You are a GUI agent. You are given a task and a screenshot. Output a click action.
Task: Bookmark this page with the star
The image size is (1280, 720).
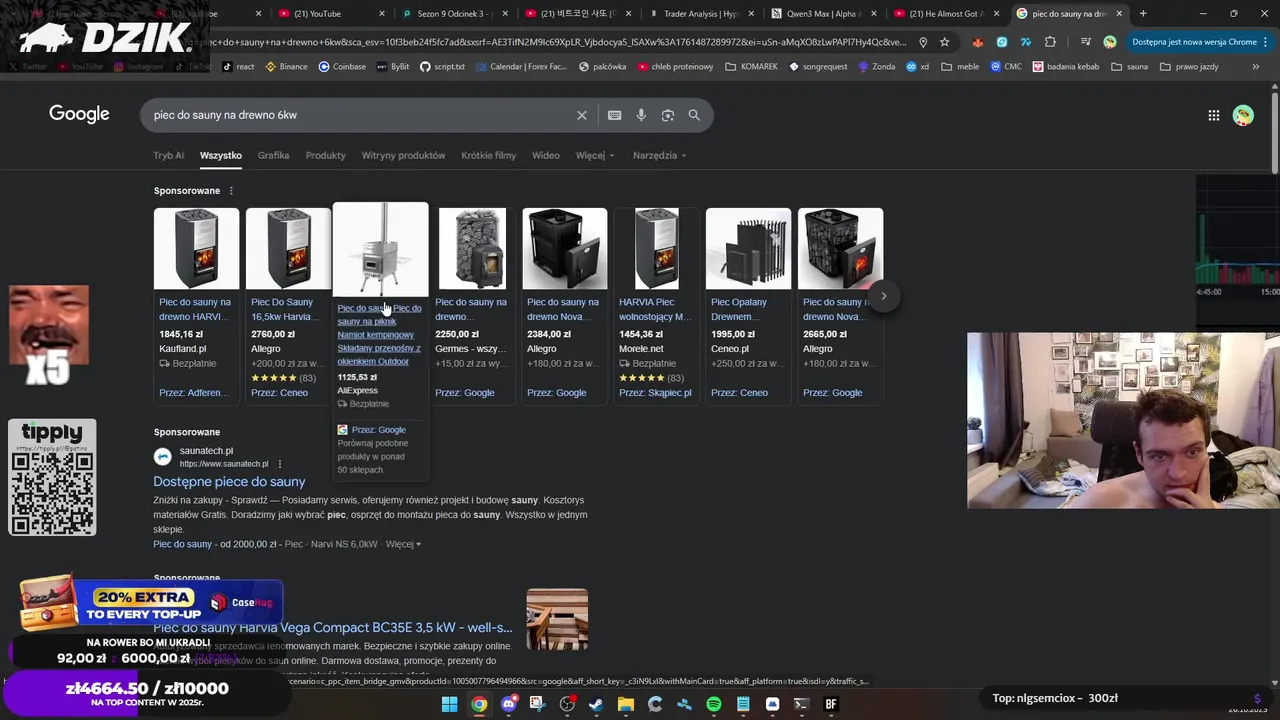pyautogui.click(x=944, y=42)
